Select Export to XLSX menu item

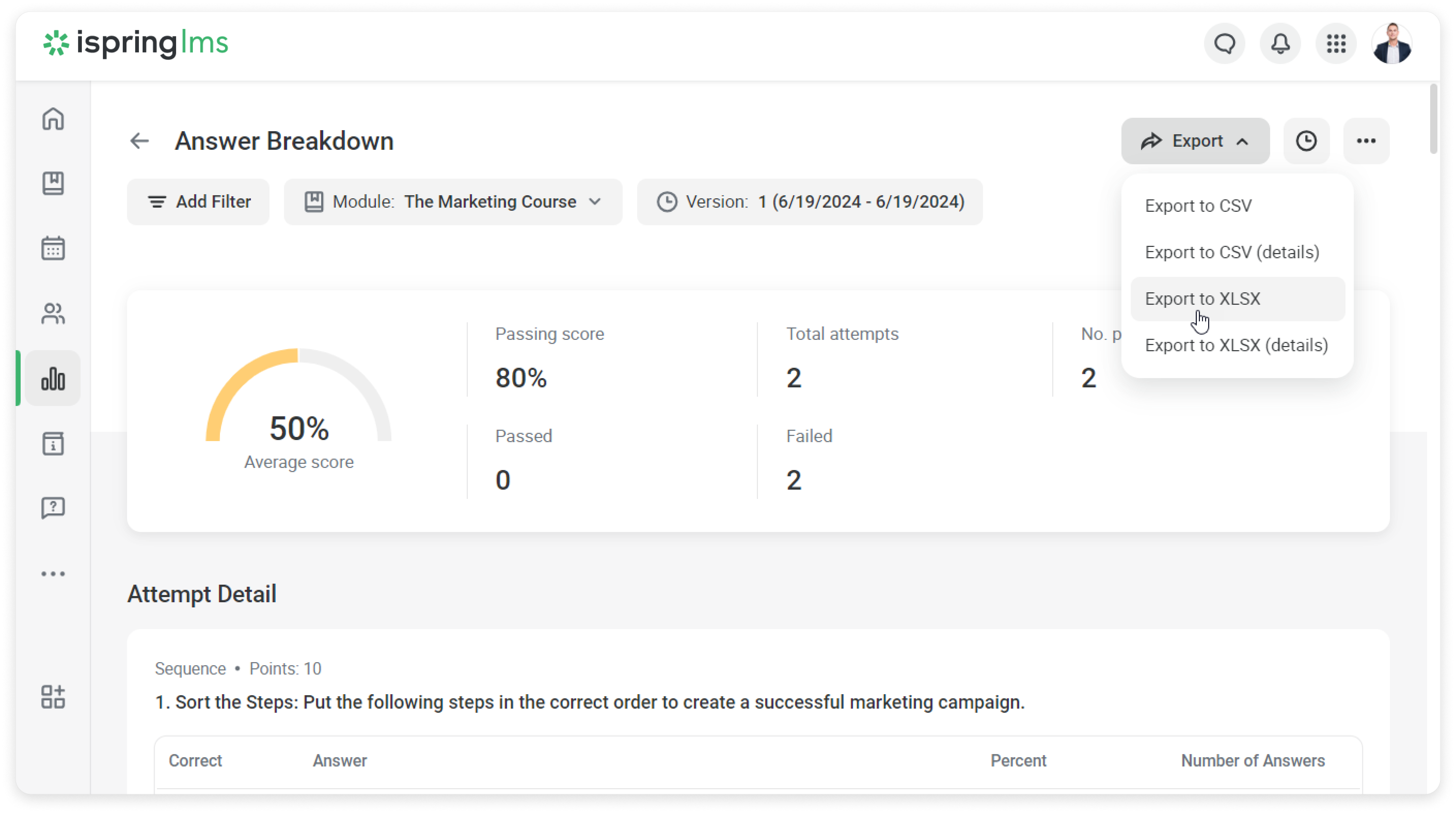[1202, 299]
